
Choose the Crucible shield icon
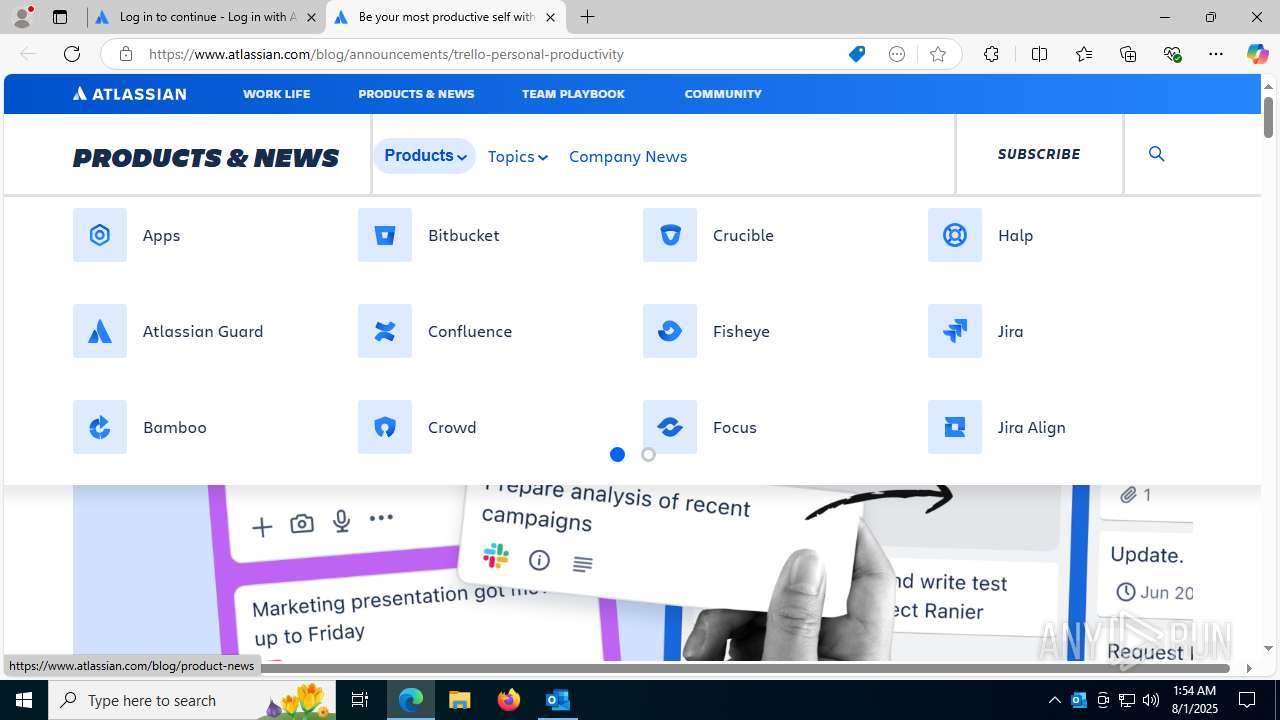pyautogui.click(x=670, y=235)
